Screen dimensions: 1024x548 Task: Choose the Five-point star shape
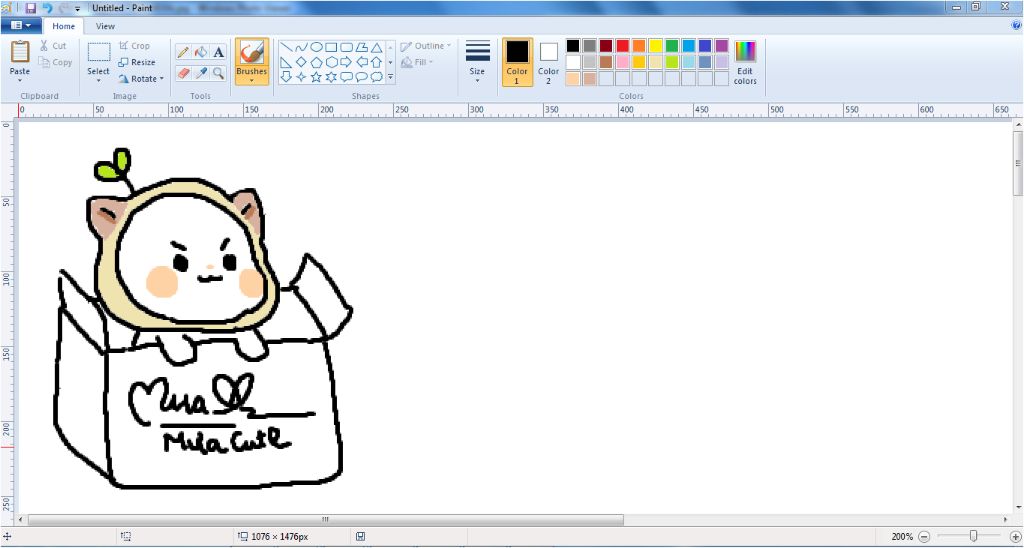click(316, 77)
